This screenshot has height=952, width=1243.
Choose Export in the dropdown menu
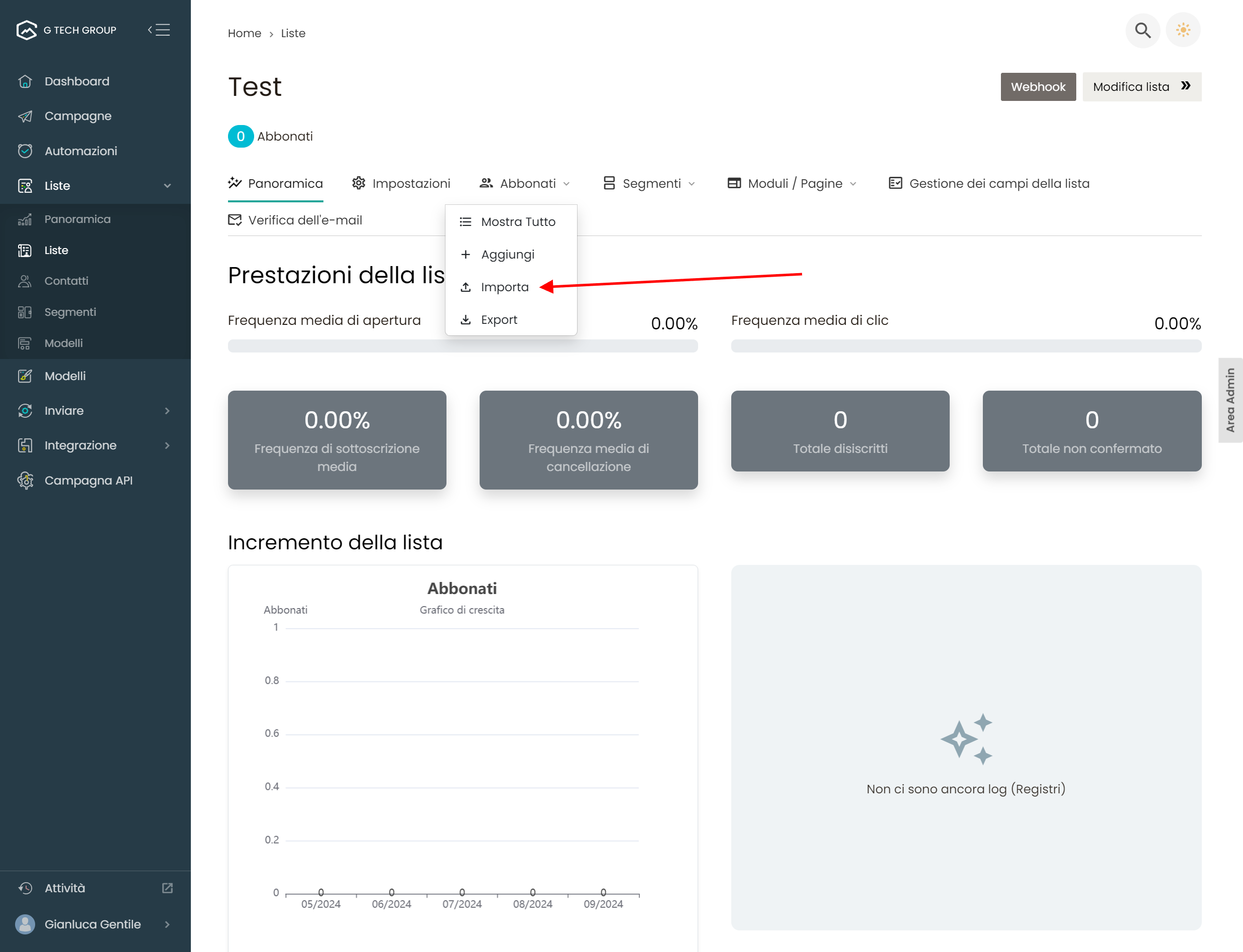(498, 320)
